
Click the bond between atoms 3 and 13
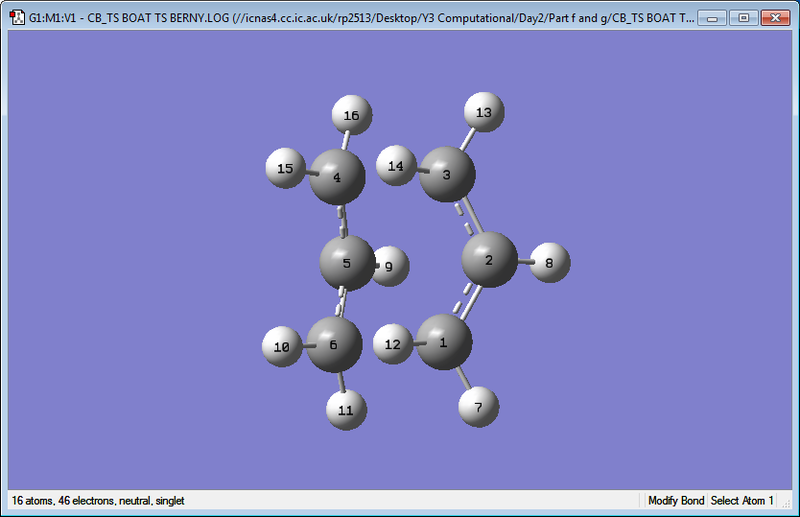468,139
